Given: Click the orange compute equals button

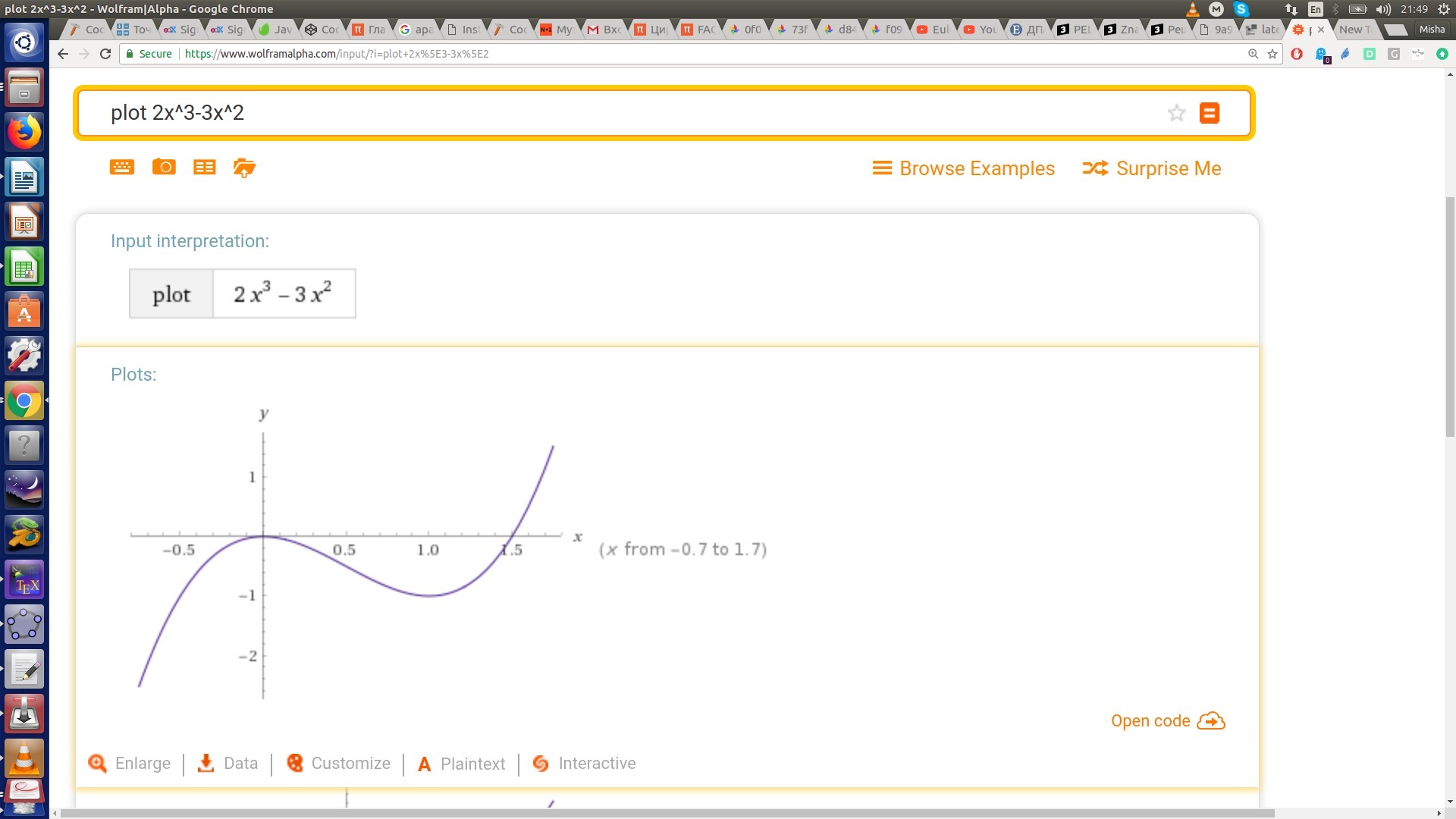Looking at the screenshot, I should tap(1209, 113).
